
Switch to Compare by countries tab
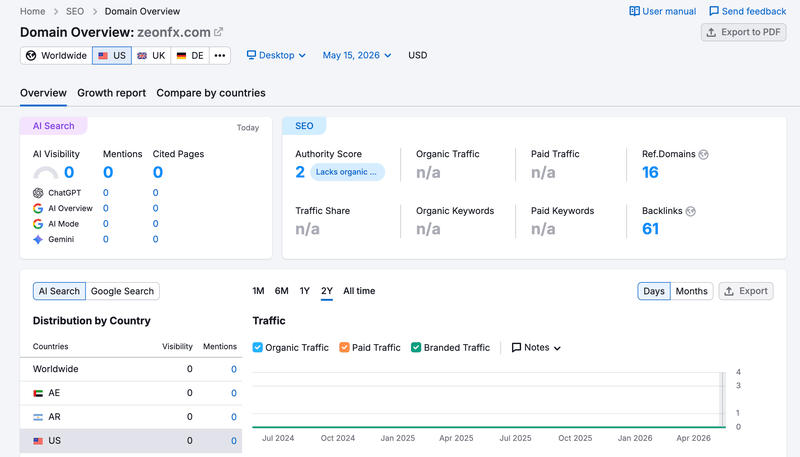click(x=211, y=93)
